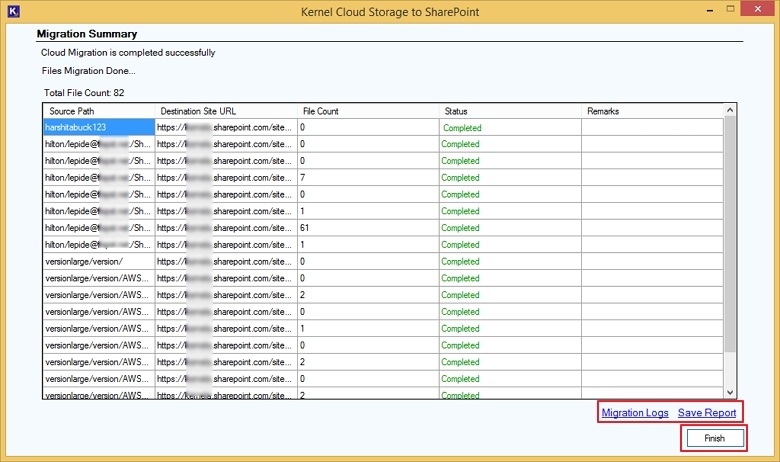
Task: Minimize the Kernel Cloud Storage window
Action: 710,9
